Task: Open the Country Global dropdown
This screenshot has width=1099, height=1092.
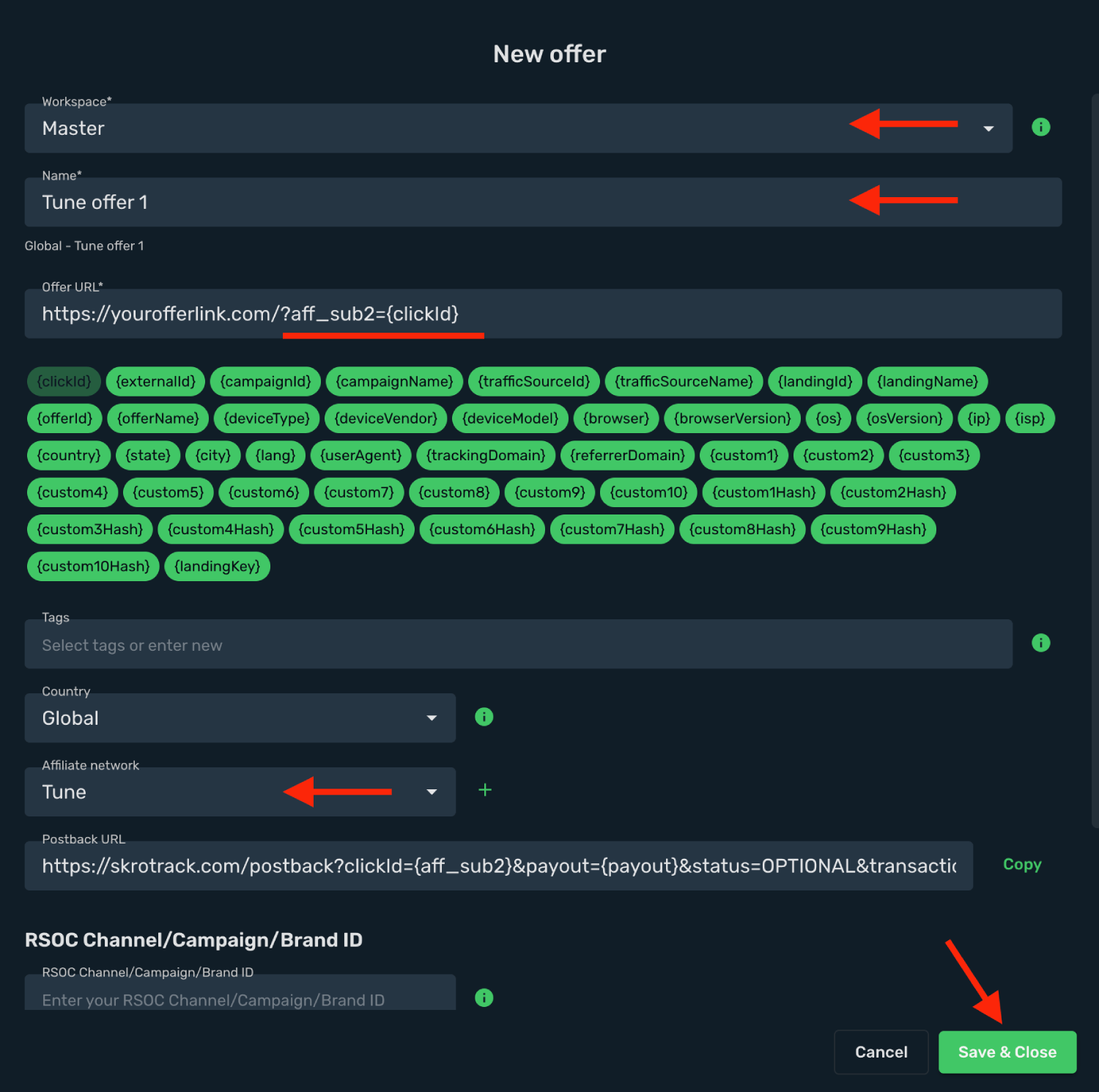Action: (x=240, y=718)
